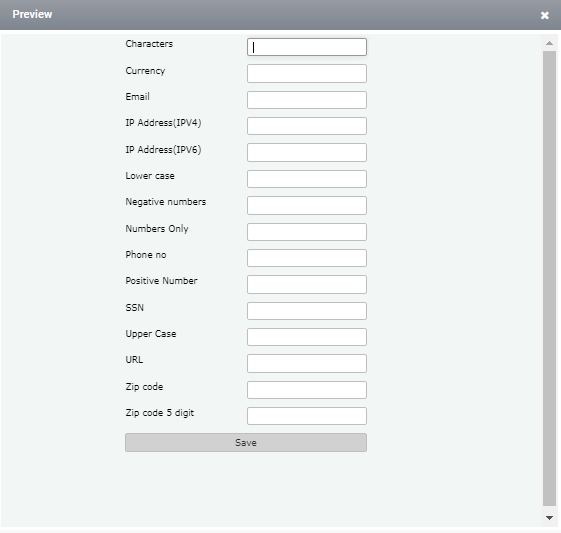Focus the URL input field
The height and width of the screenshot is (533, 561).
(x=307, y=363)
